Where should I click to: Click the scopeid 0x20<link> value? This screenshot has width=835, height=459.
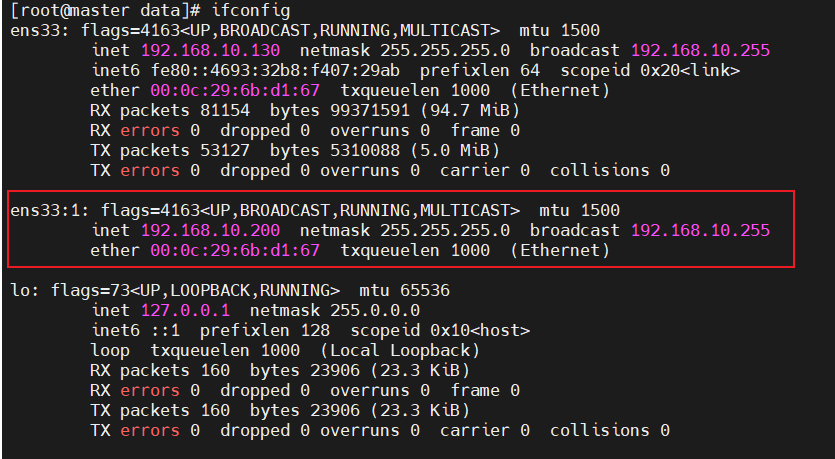[650, 70]
